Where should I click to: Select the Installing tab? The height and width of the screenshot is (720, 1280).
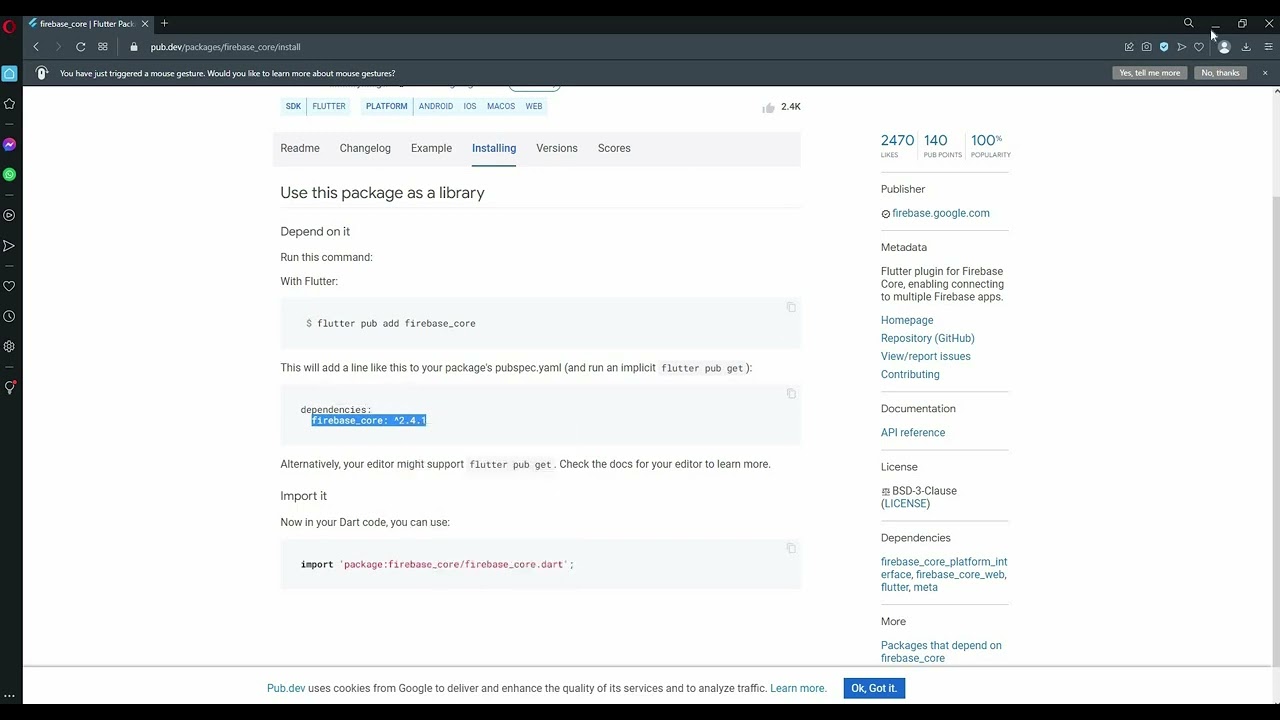[494, 148]
